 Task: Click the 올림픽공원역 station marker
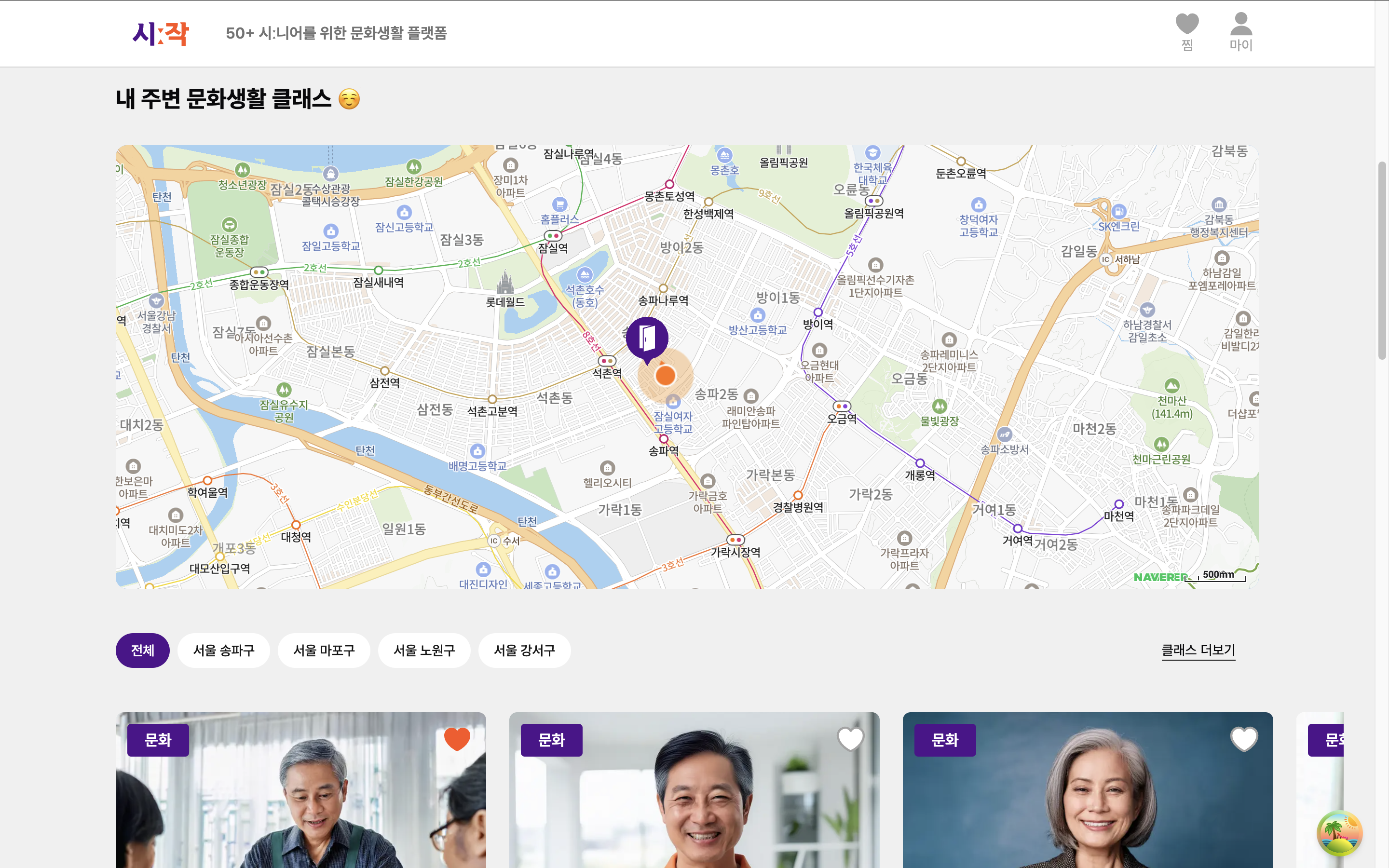point(873,201)
